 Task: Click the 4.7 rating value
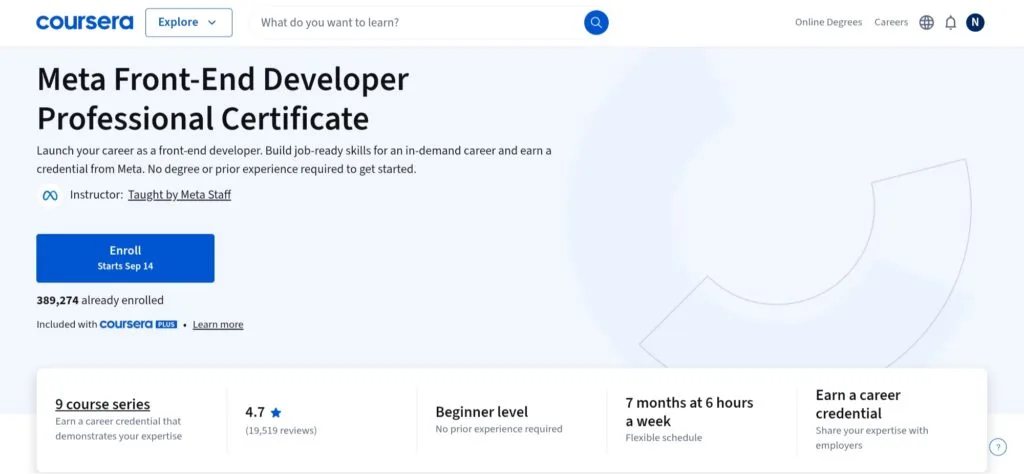(x=255, y=412)
